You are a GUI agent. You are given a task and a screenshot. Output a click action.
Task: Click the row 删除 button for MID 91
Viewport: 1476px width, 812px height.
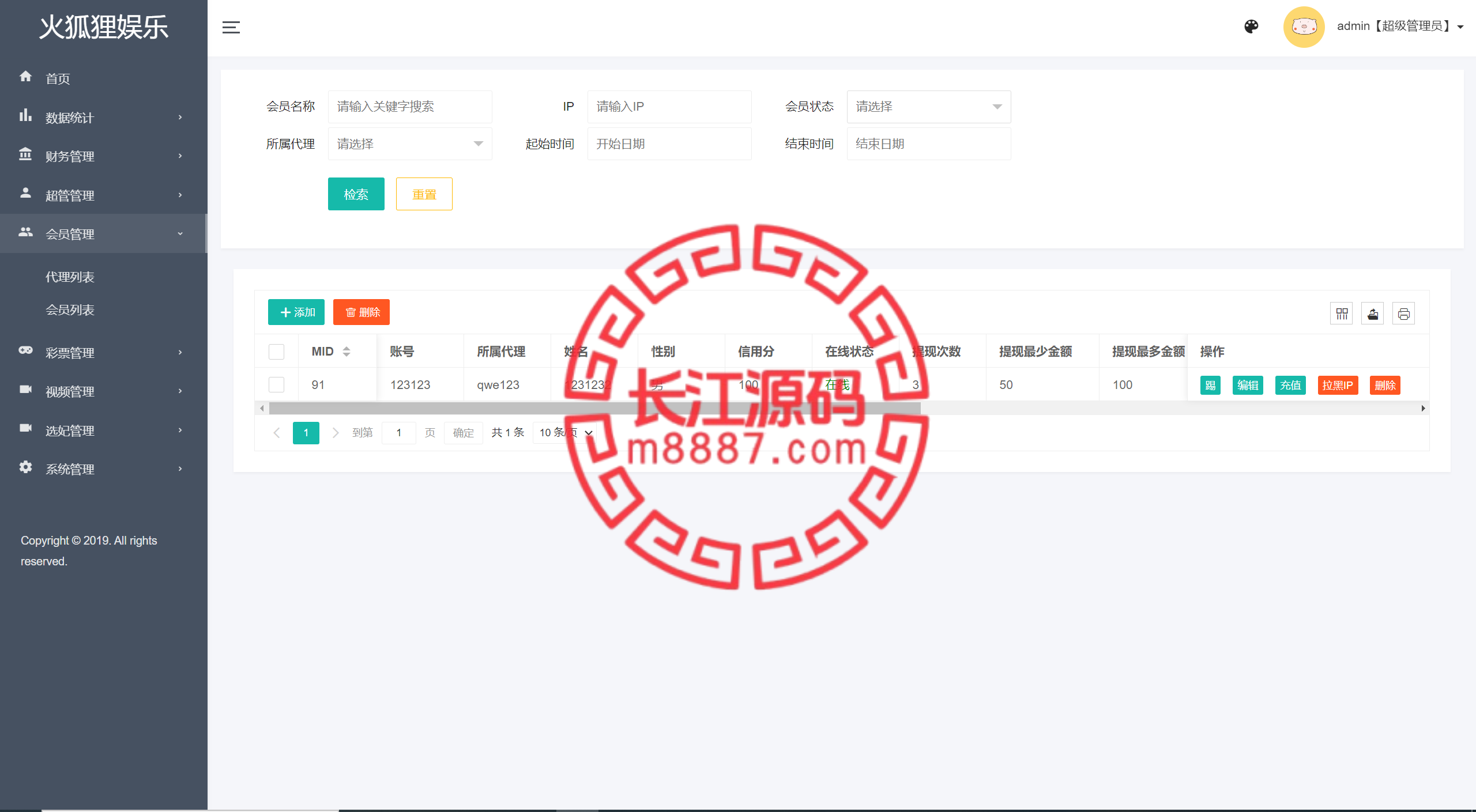(x=1385, y=386)
